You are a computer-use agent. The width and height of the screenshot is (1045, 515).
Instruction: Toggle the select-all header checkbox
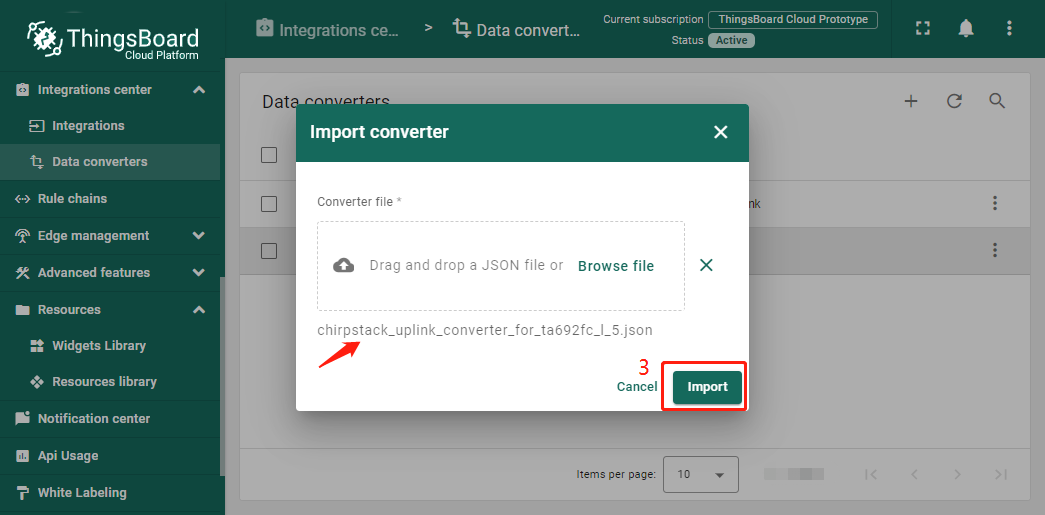coord(269,155)
